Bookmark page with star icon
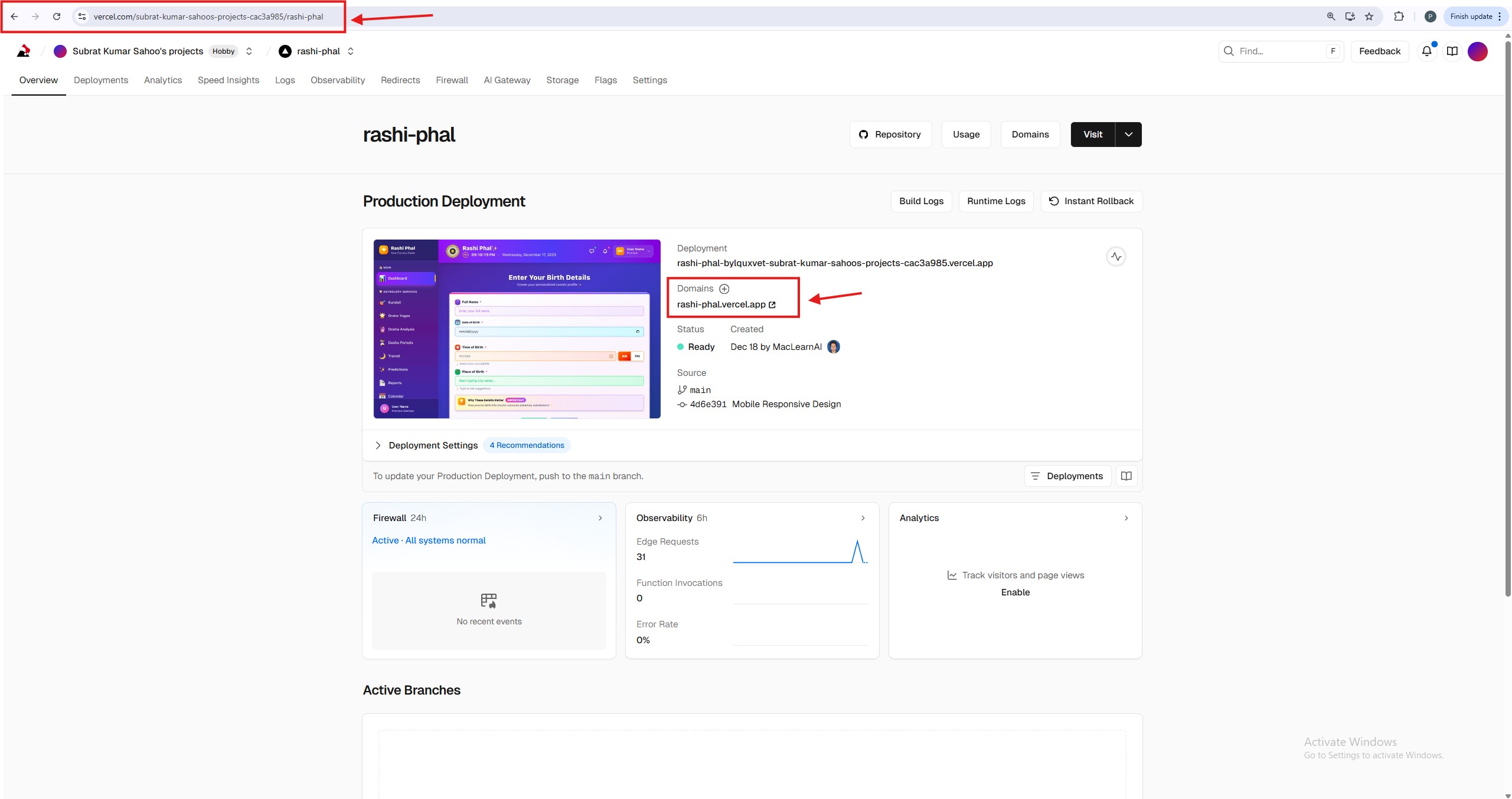 (1369, 17)
